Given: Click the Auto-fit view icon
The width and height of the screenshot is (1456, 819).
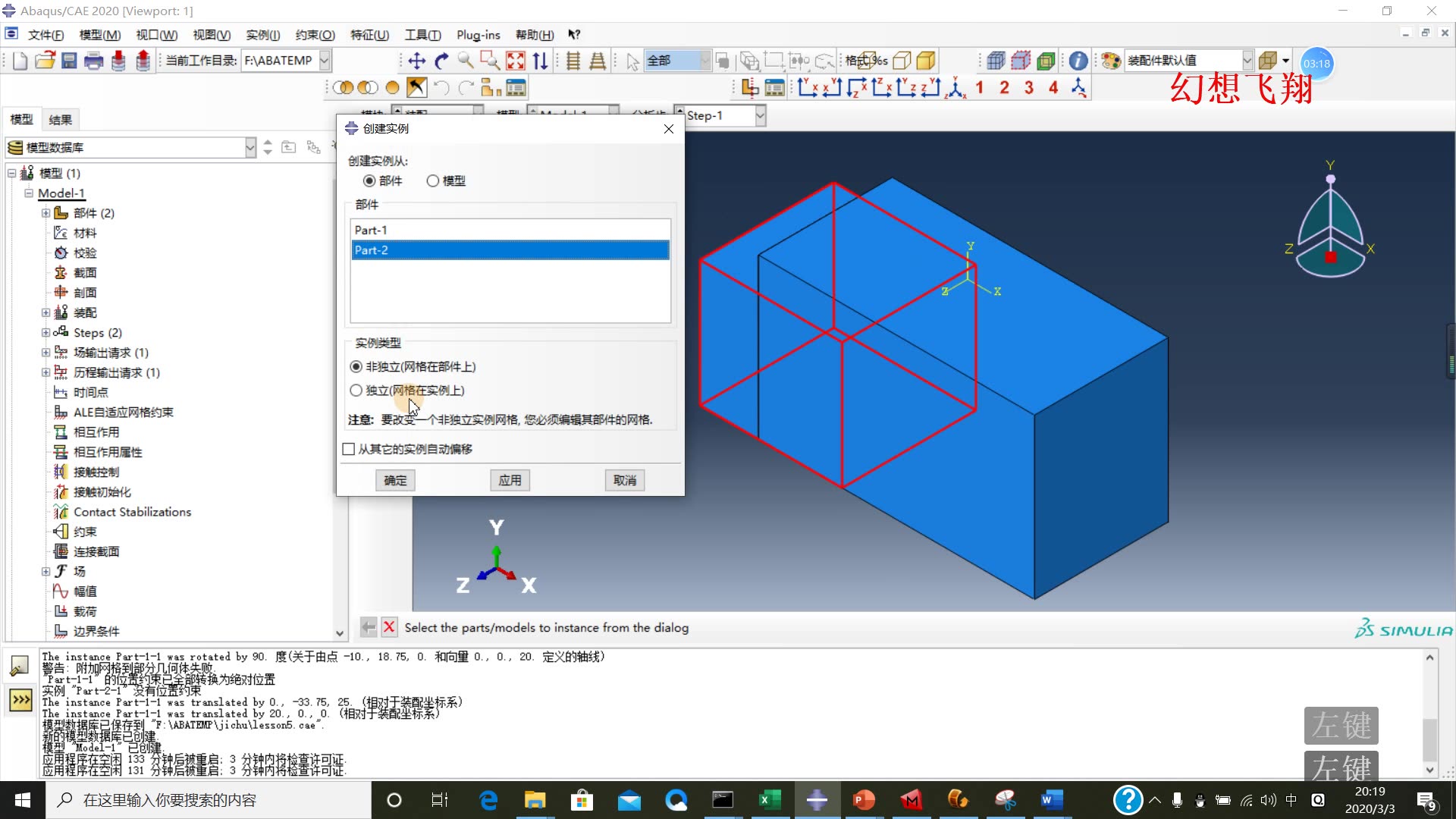Looking at the screenshot, I should [515, 61].
